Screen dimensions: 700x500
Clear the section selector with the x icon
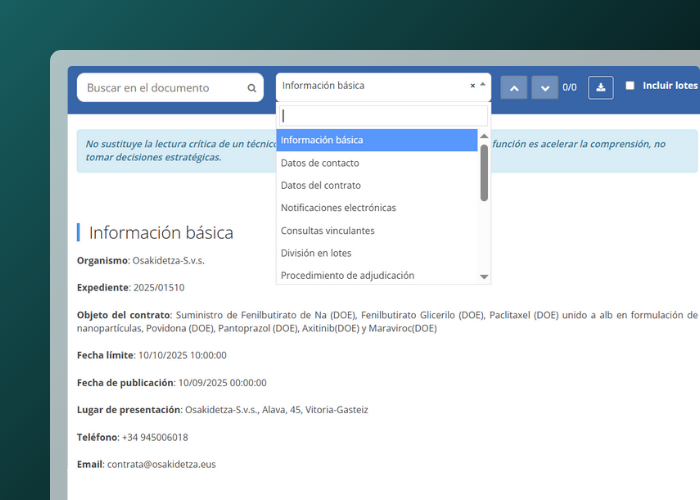click(472, 86)
